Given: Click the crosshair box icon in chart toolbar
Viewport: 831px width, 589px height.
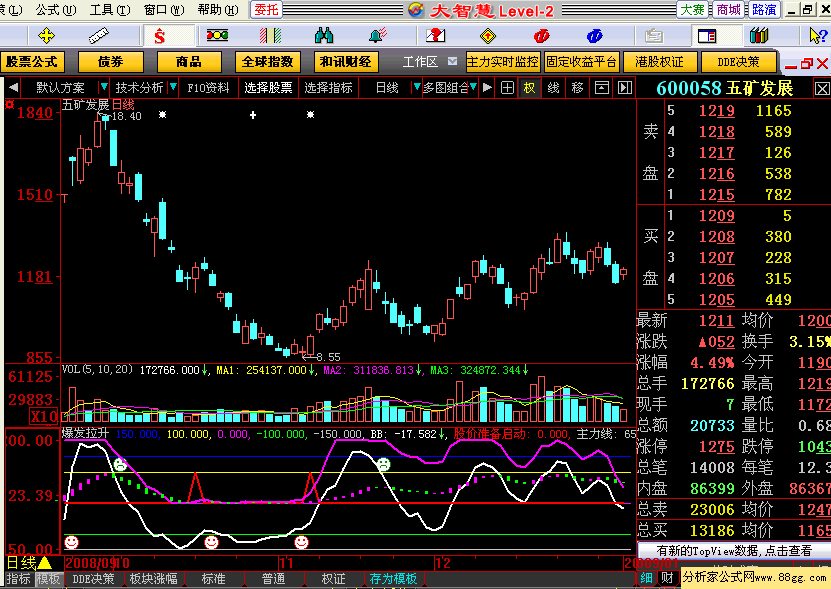Looking at the screenshot, I should click(507, 87).
